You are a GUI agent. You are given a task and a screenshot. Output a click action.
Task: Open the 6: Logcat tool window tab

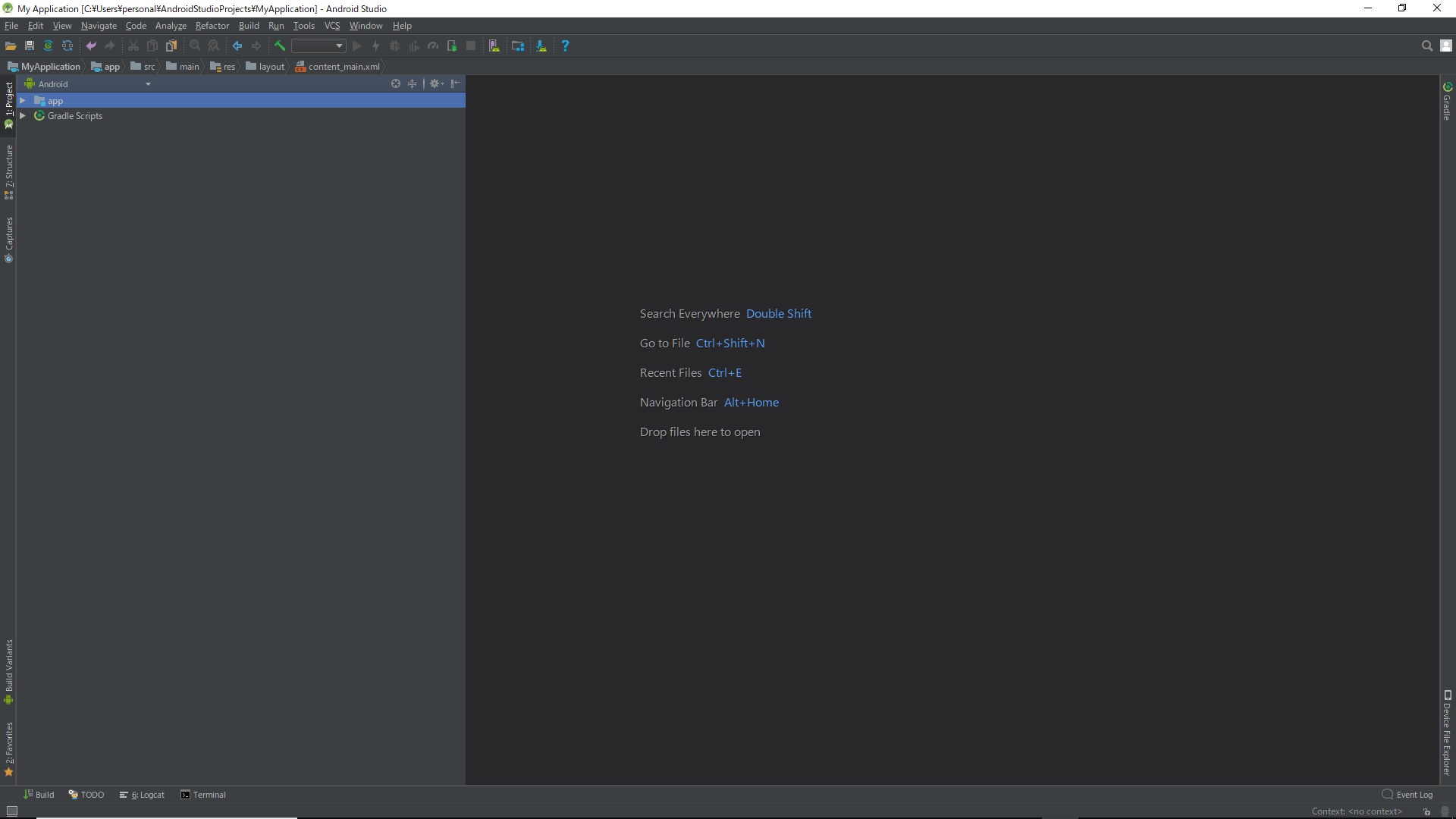[x=142, y=795]
